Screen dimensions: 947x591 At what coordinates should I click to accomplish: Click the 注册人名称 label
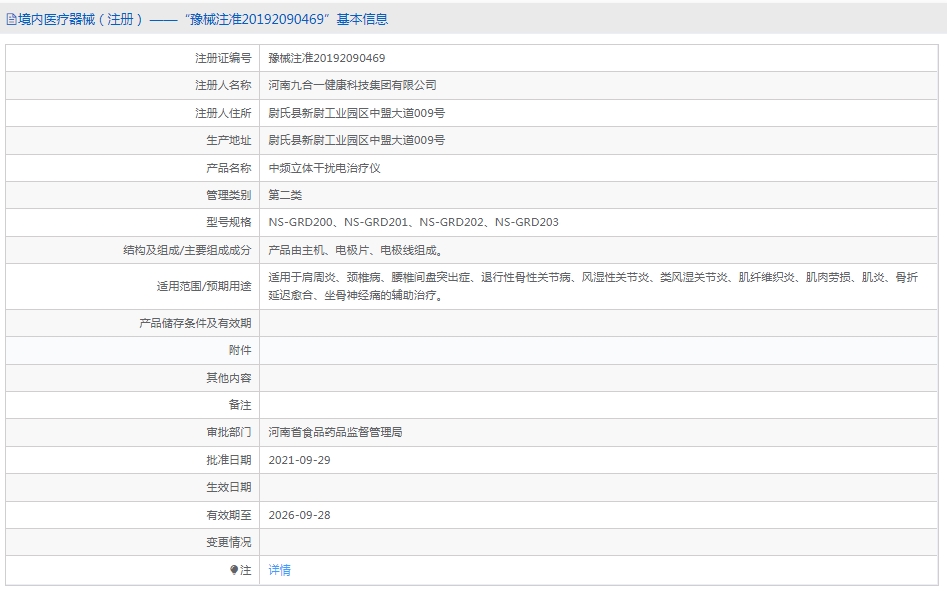coord(223,85)
